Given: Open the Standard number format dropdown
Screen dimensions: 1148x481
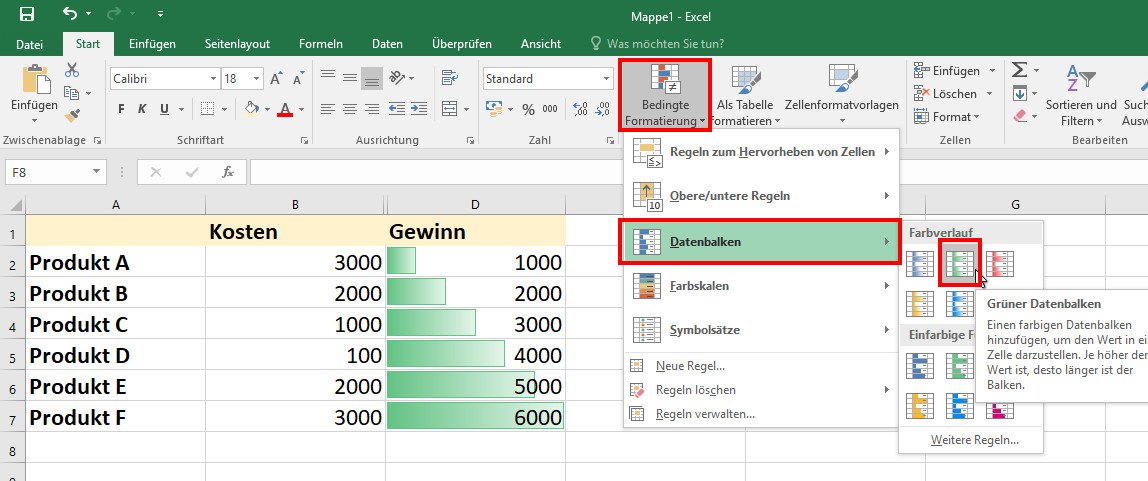Looking at the screenshot, I should click(x=606, y=78).
